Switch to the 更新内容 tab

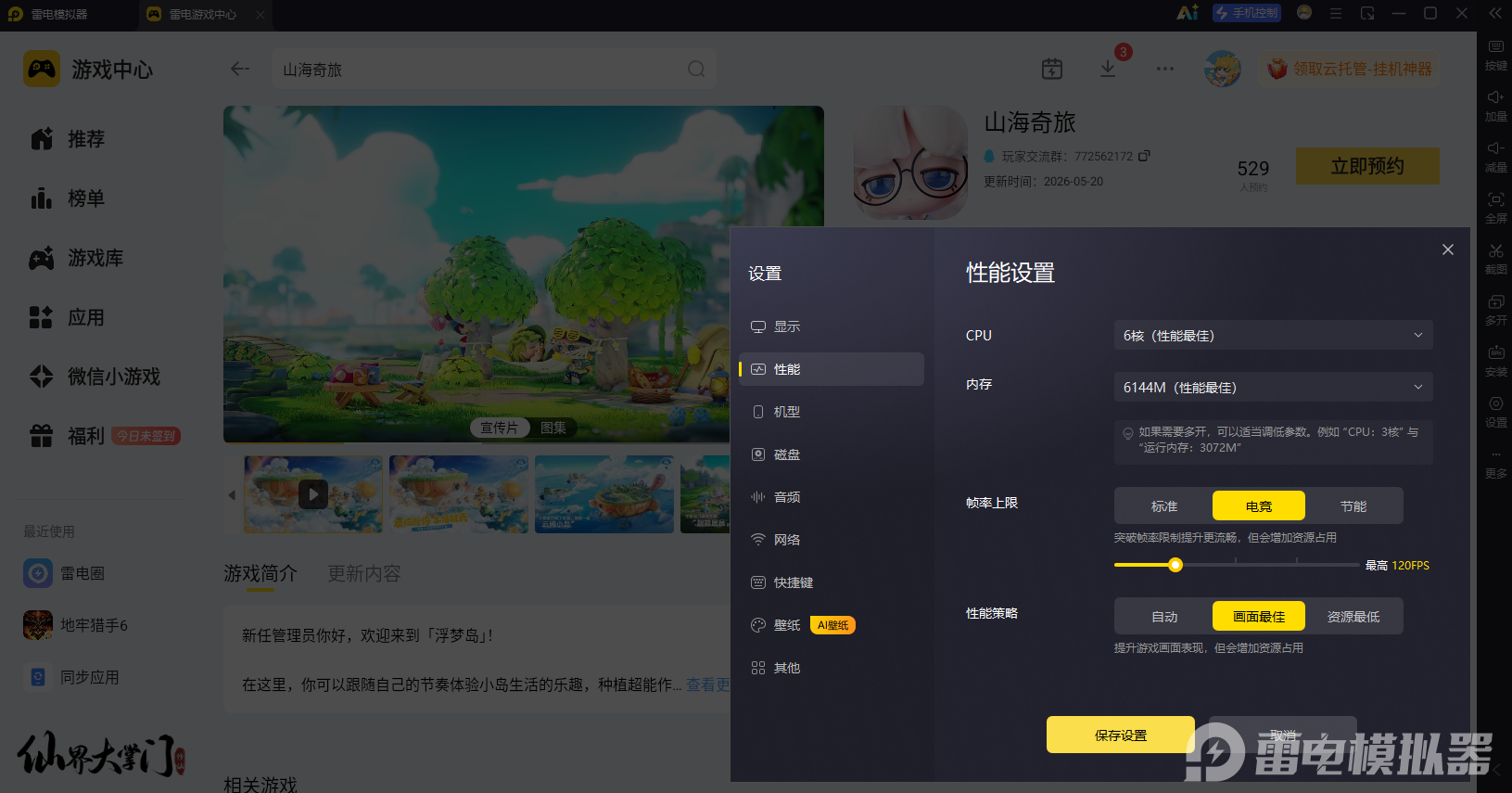pos(364,573)
